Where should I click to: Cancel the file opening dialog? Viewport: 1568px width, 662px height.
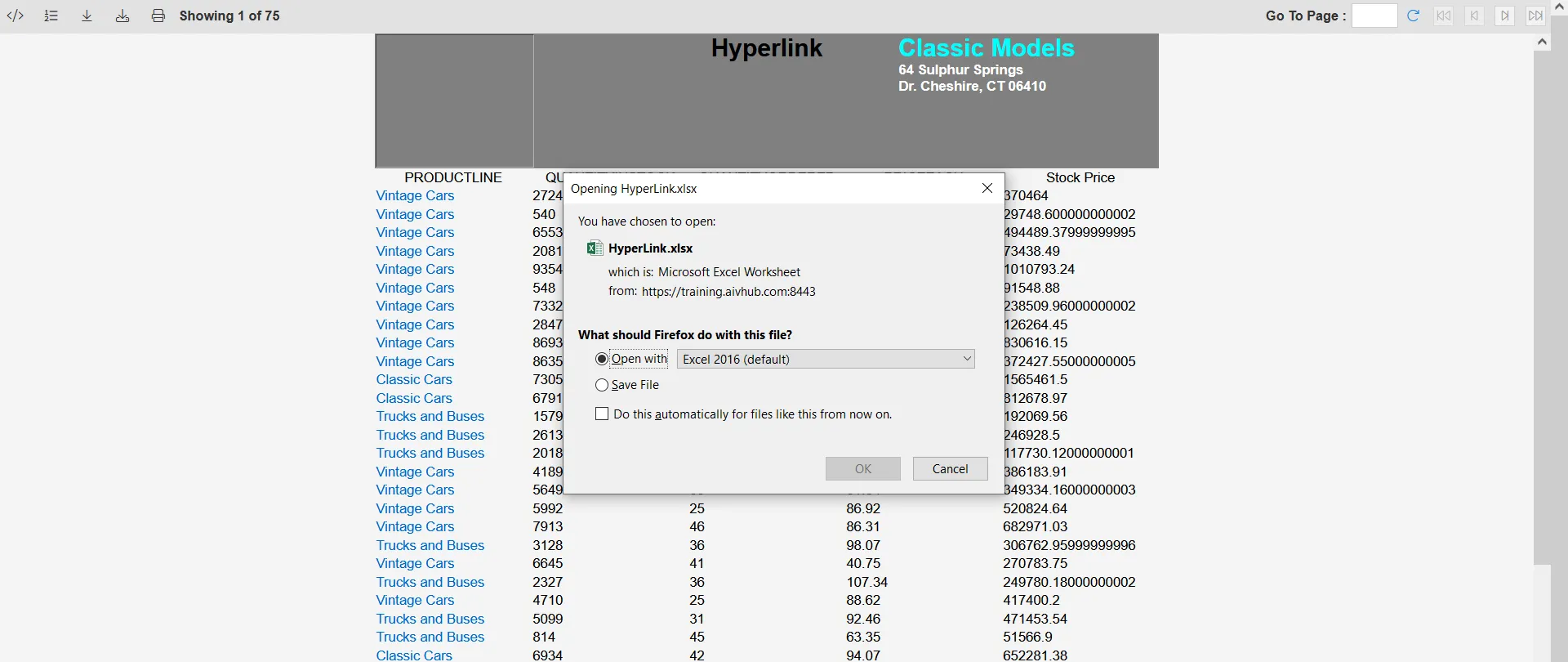(x=951, y=468)
